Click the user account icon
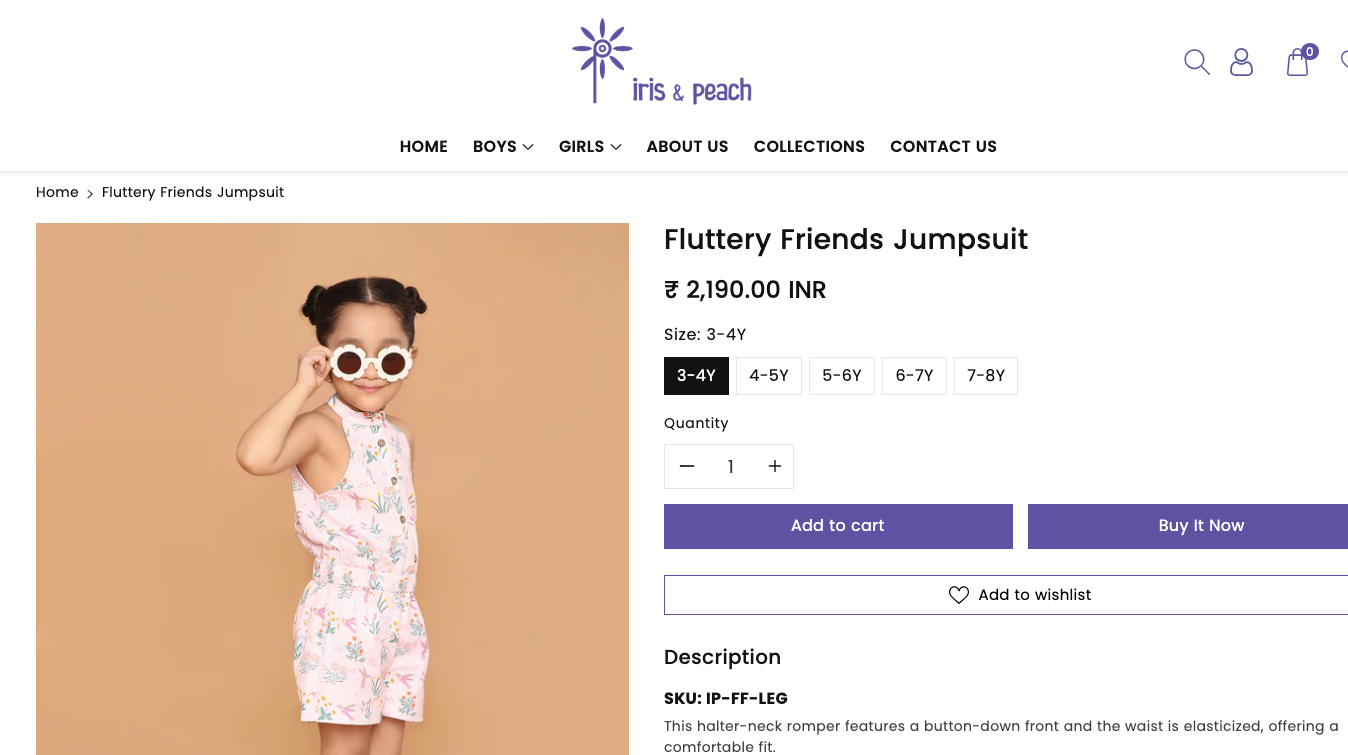 pyautogui.click(x=1241, y=62)
